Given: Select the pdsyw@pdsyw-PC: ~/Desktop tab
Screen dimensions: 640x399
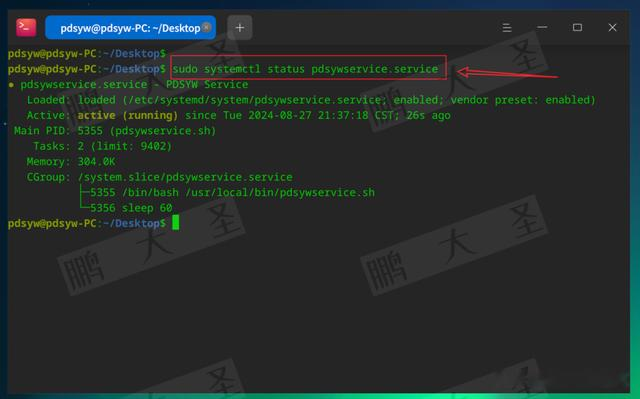Looking at the screenshot, I should 130,28.
